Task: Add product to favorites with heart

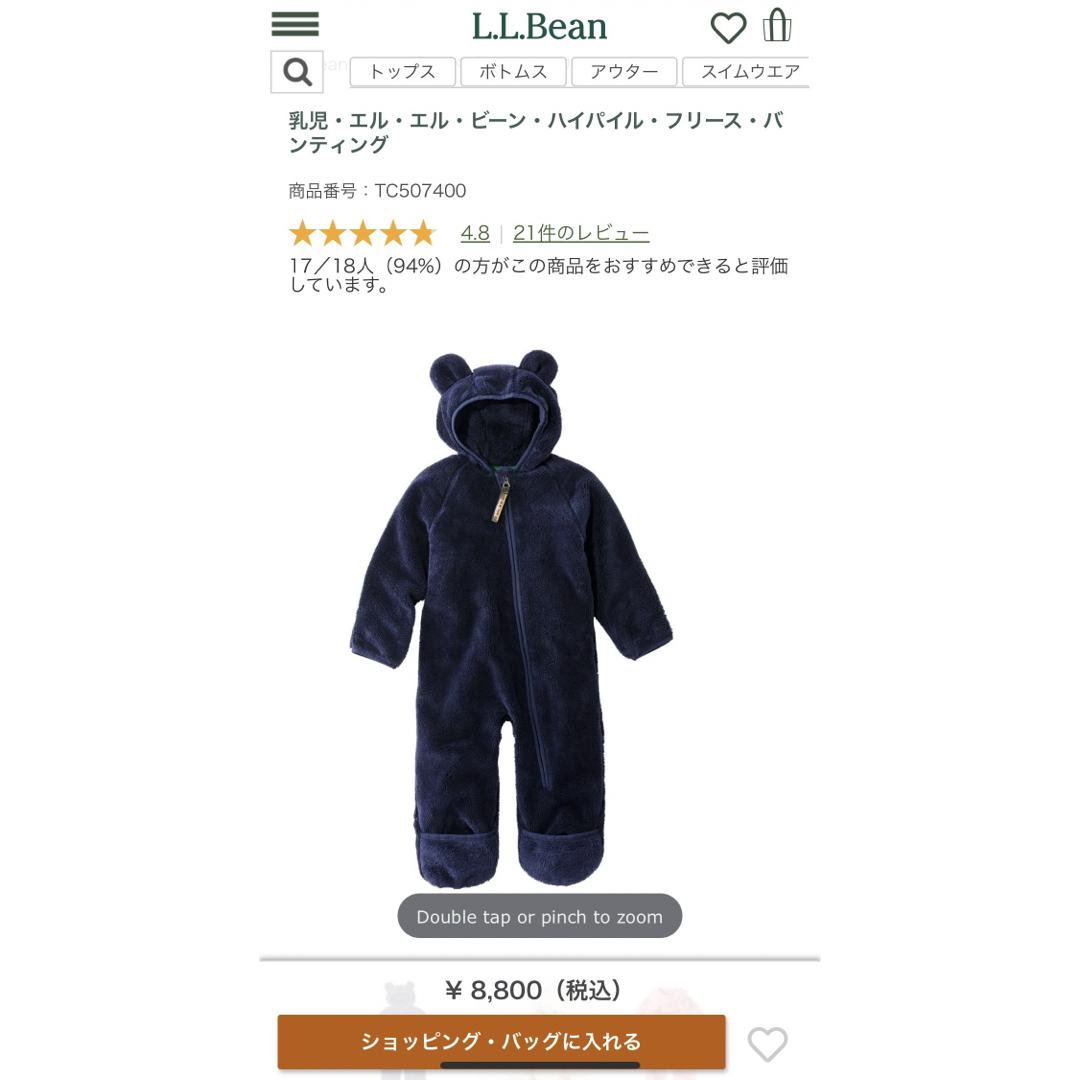Action: click(x=767, y=1044)
